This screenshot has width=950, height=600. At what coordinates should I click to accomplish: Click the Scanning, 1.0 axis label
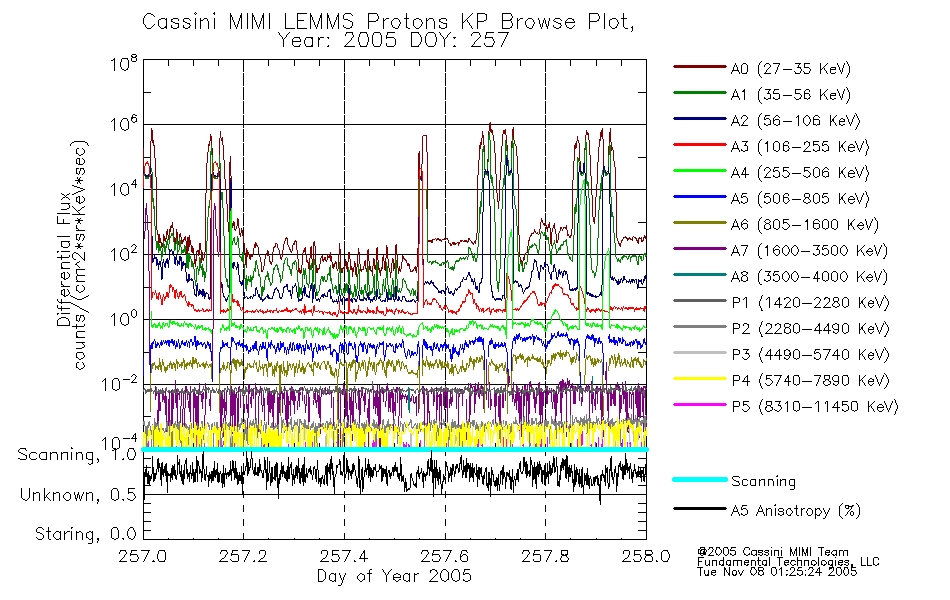pos(77,455)
